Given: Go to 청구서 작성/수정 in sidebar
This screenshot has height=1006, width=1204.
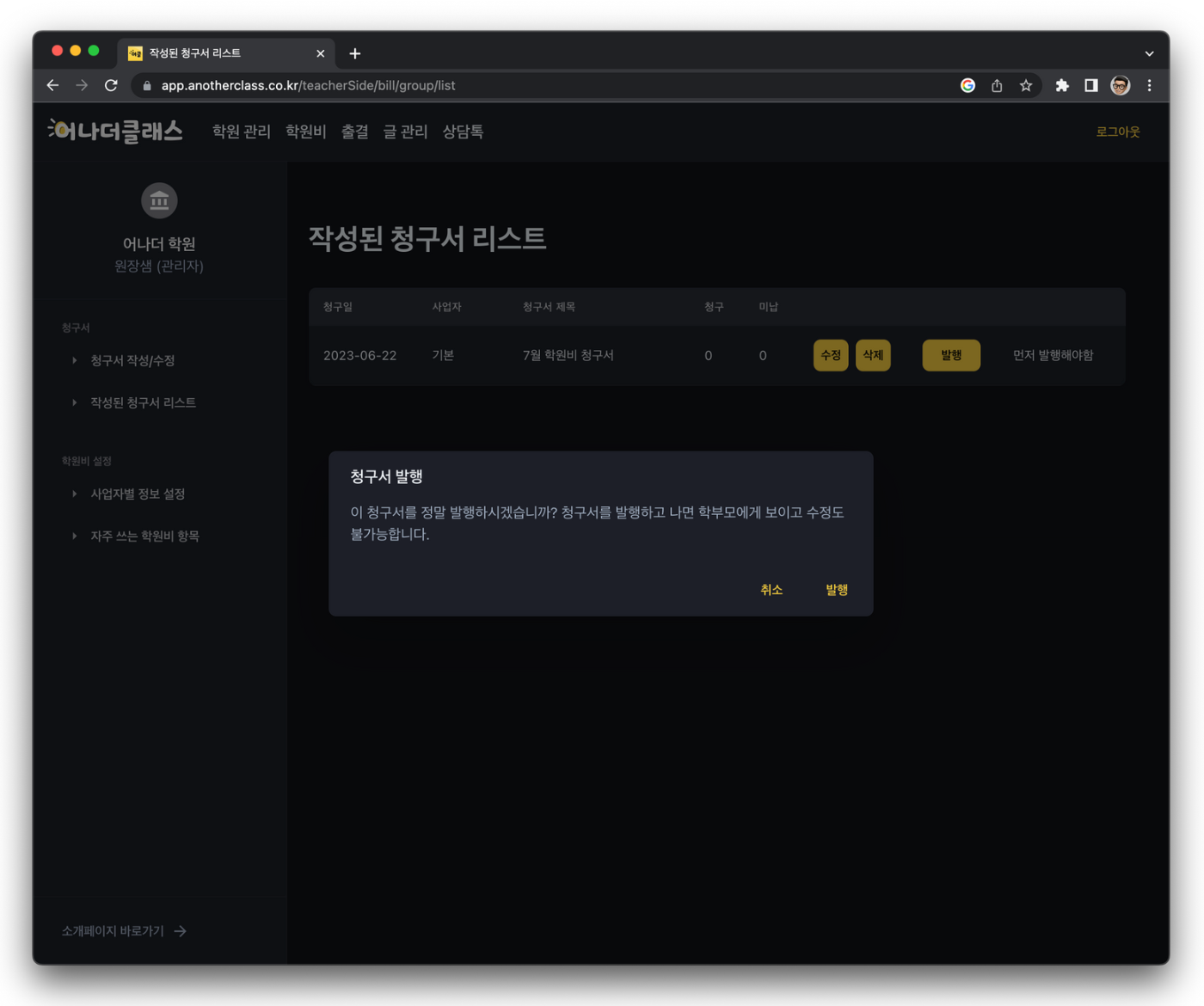Looking at the screenshot, I should (132, 360).
